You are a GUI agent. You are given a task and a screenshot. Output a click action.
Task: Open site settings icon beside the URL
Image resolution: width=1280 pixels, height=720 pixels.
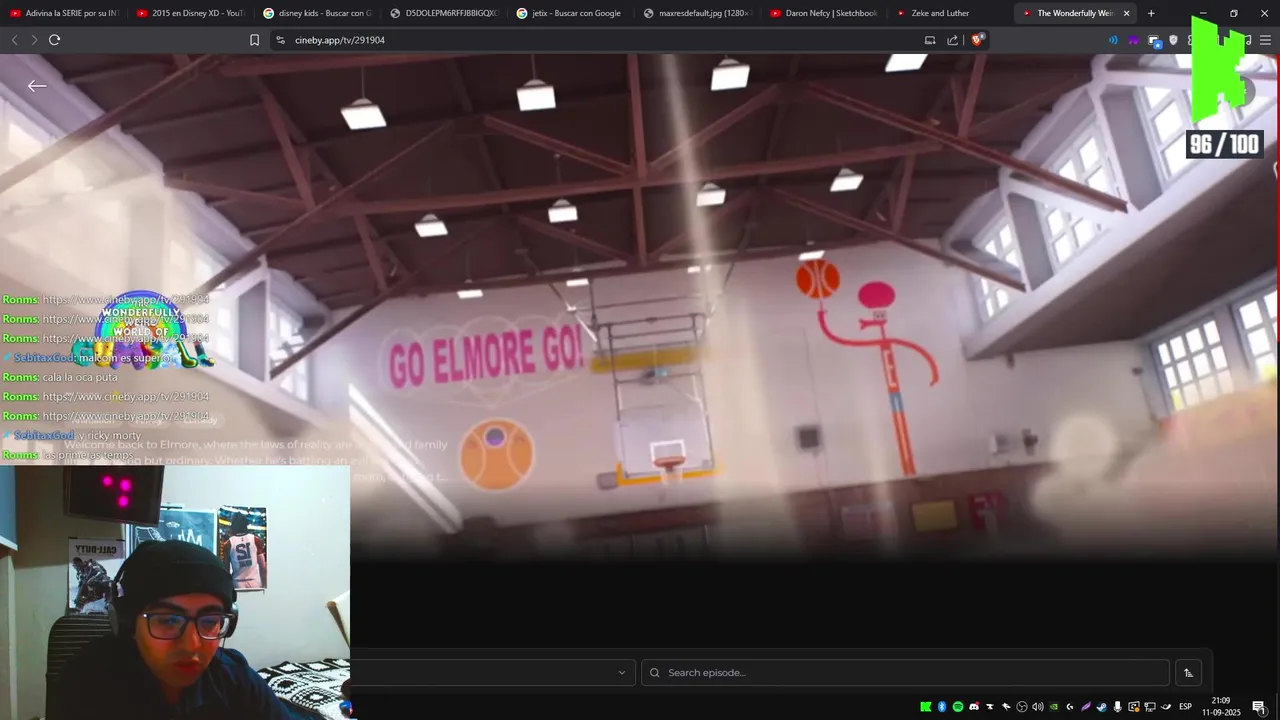pos(280,40)
